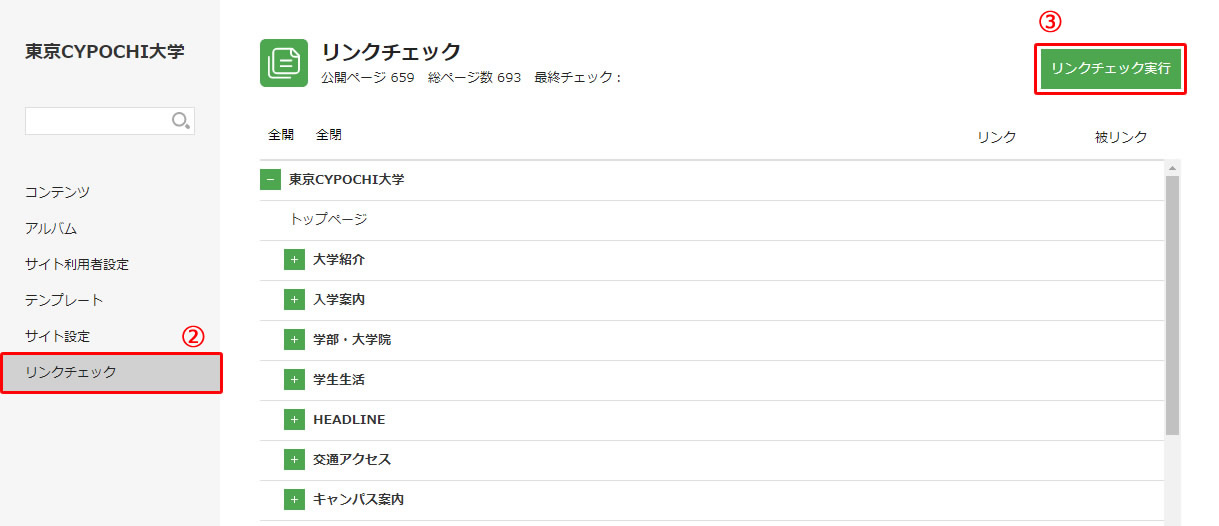Click 全開 to expand all

pyautogui.click(x=281, y=135)
